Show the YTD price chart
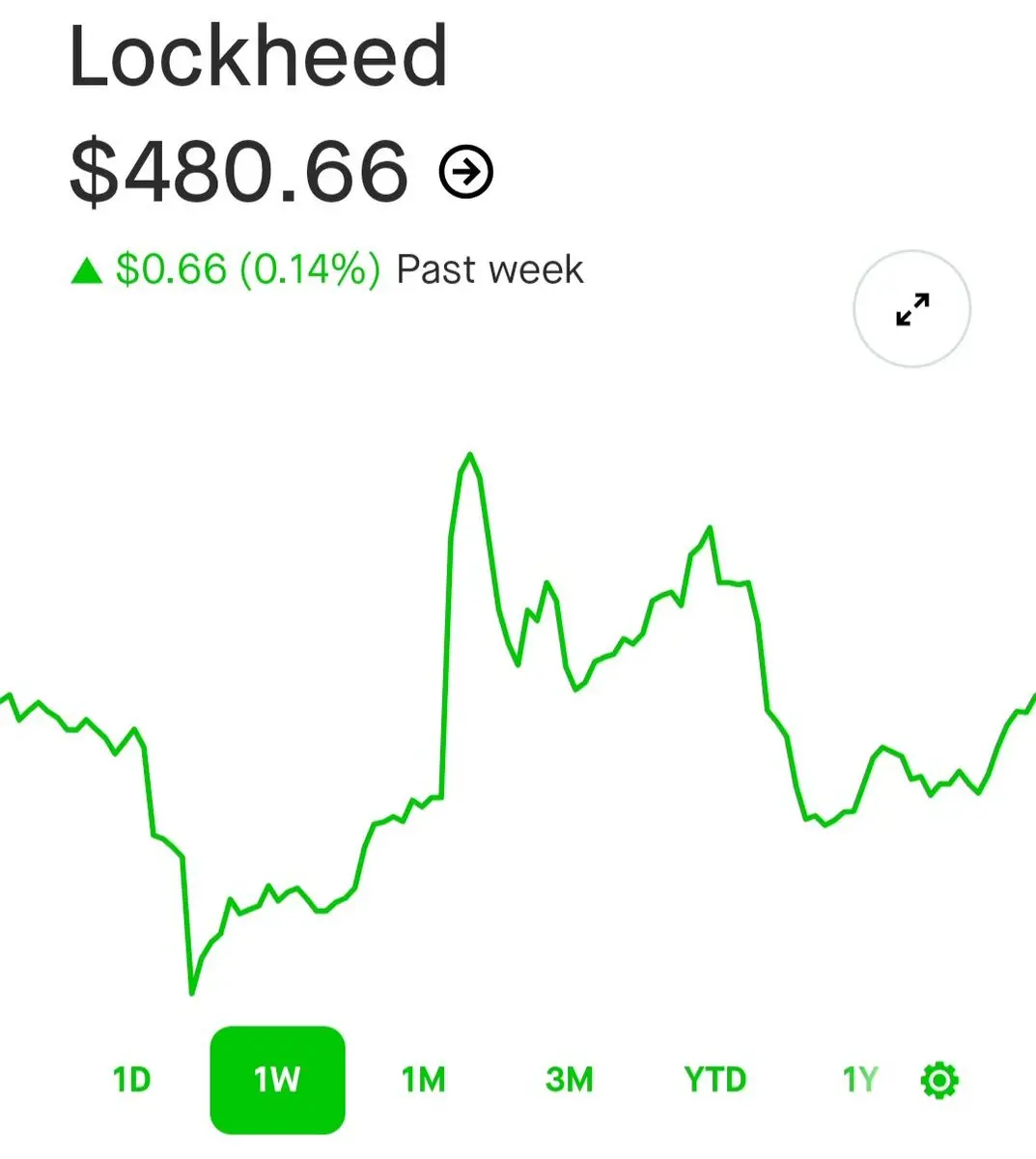The height and width of the screenshot is (1159, 1036). [714, 1079]
